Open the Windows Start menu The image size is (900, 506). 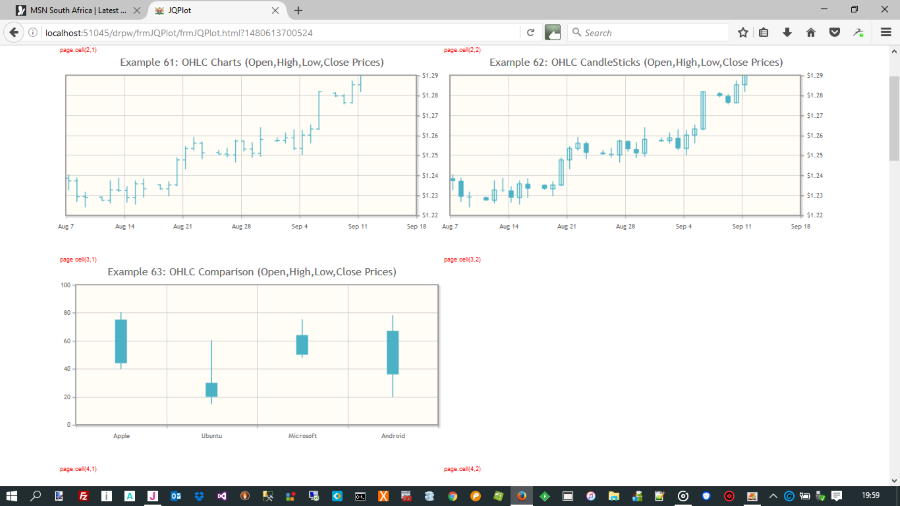11,496
